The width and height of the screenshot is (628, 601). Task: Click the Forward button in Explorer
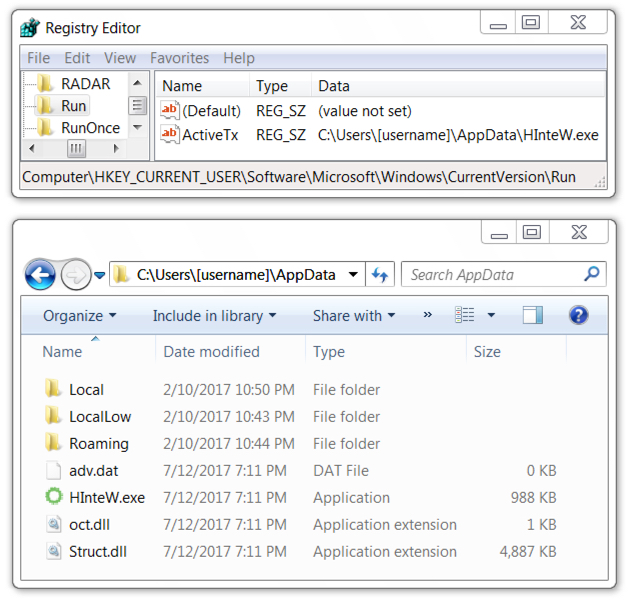tap(76, 275)
